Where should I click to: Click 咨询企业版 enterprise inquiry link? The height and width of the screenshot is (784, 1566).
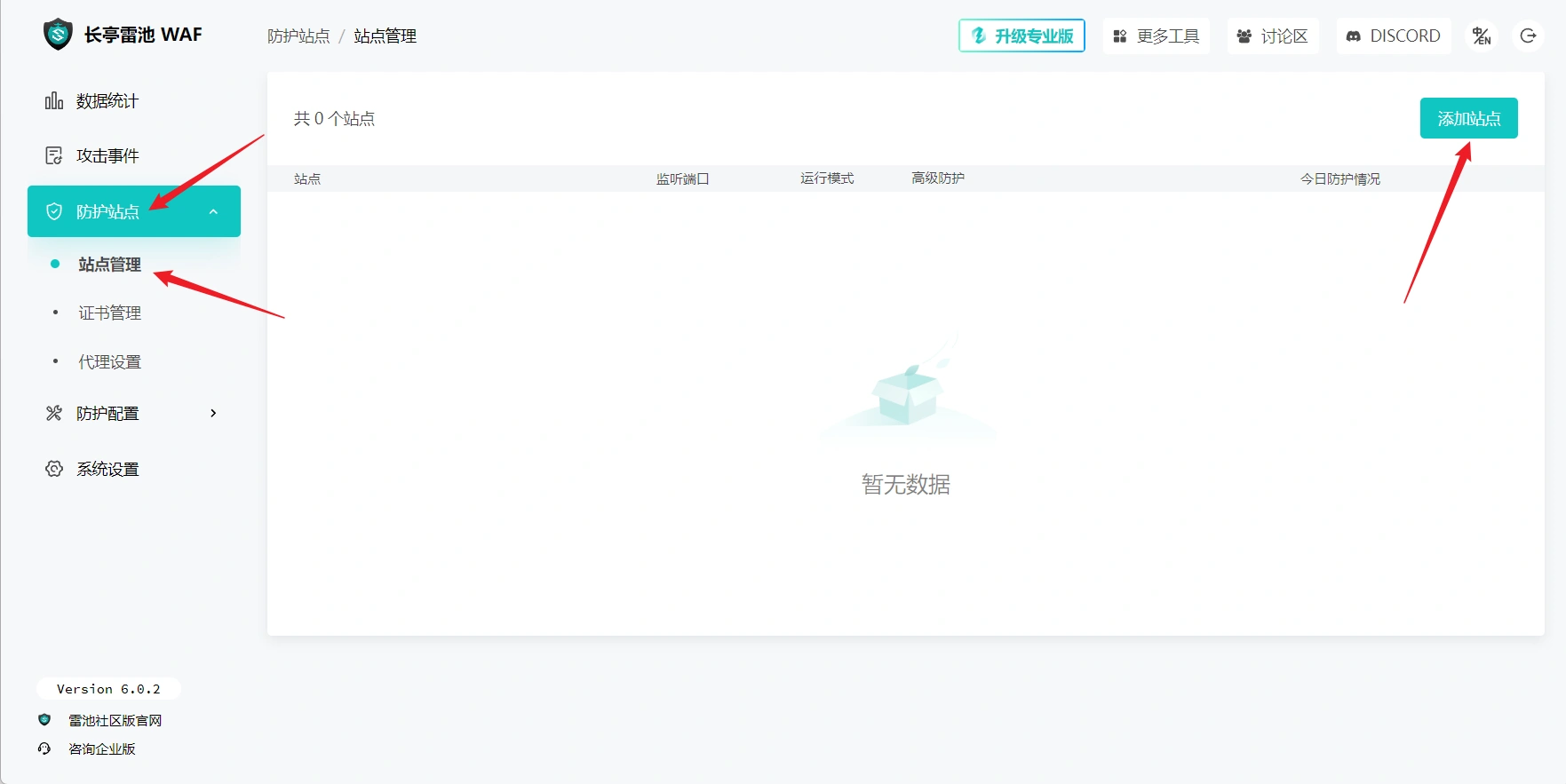coord(101,748)
